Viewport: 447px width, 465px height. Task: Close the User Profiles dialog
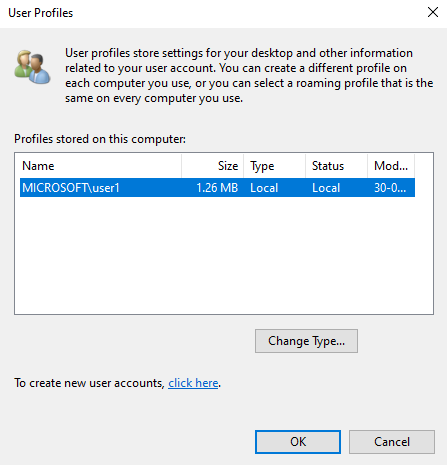[x=433, y=12]
